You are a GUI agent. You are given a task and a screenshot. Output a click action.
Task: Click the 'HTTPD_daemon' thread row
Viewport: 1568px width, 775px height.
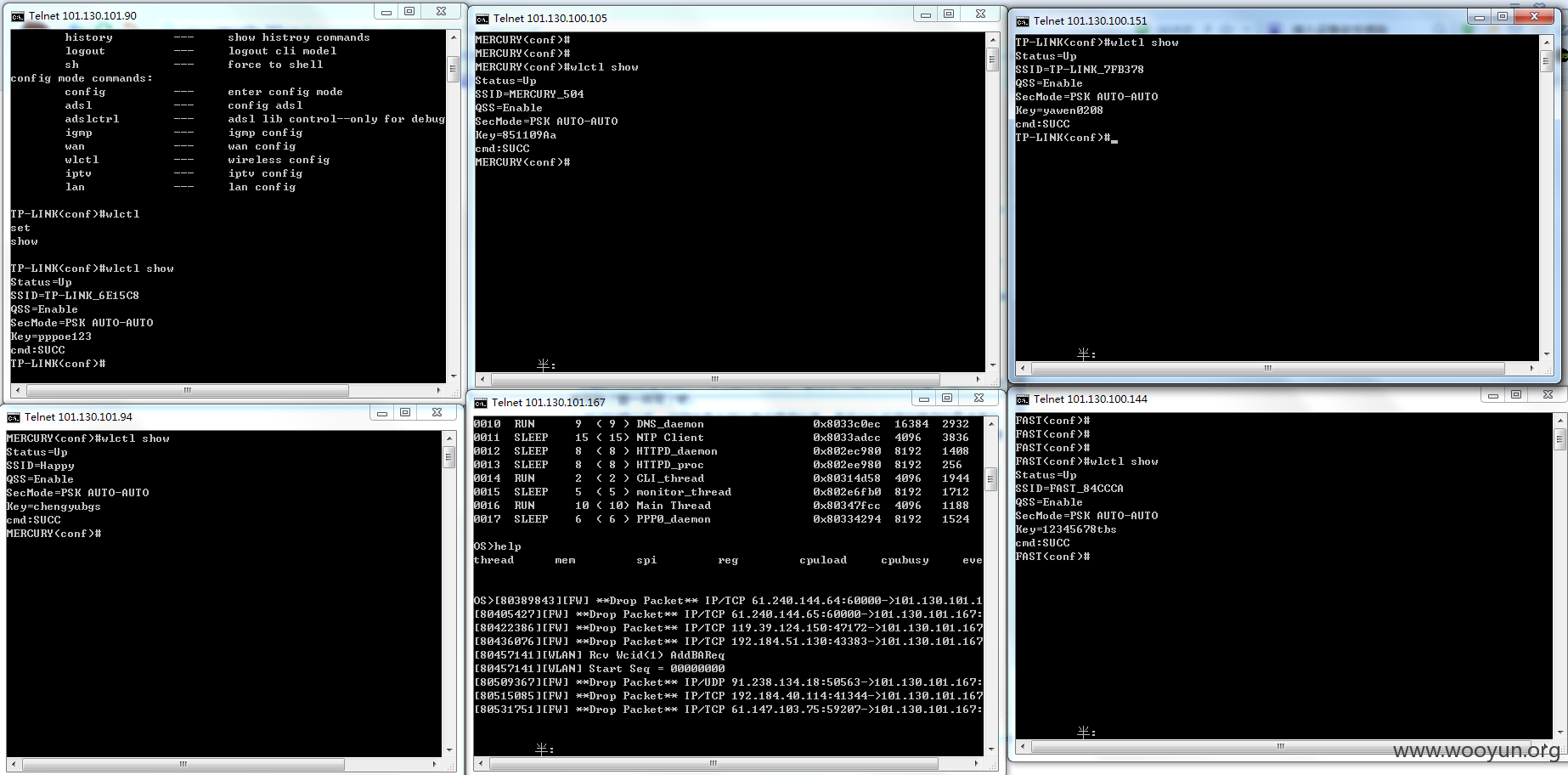(x=721, y=451)
